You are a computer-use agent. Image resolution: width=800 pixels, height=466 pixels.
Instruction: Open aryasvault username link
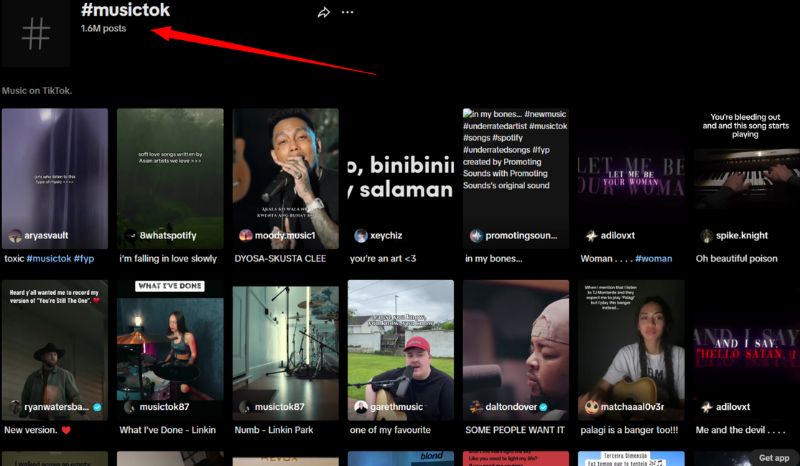tap(46, 236)
